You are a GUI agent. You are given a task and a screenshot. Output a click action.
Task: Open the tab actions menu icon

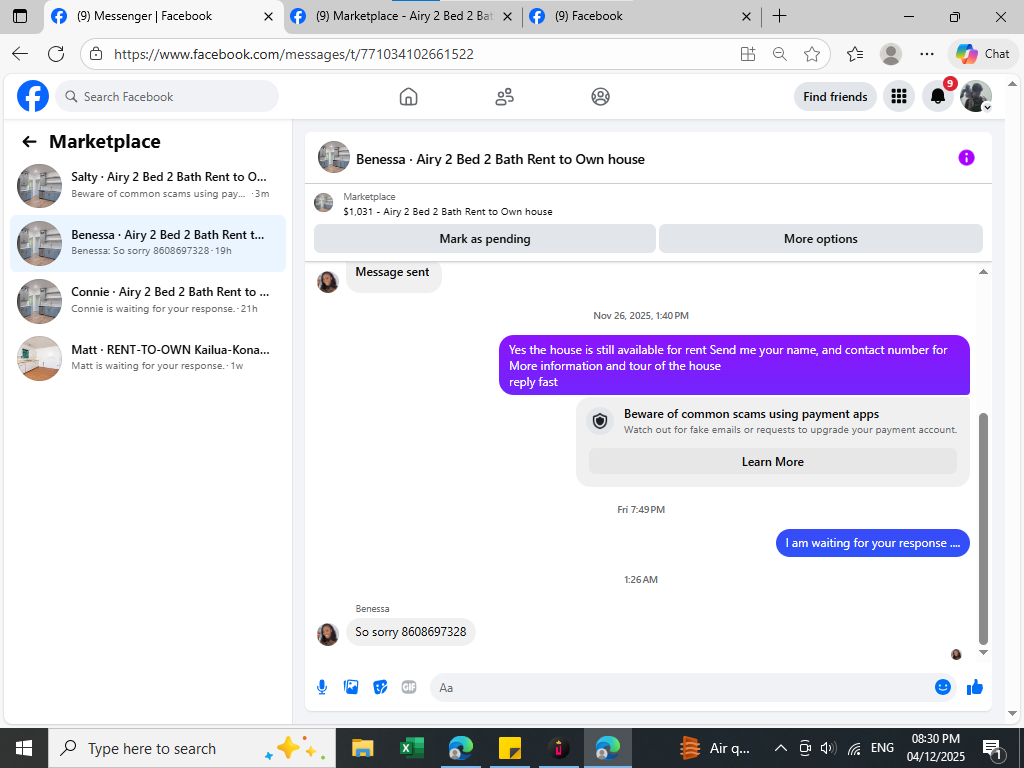coord(20,16)
